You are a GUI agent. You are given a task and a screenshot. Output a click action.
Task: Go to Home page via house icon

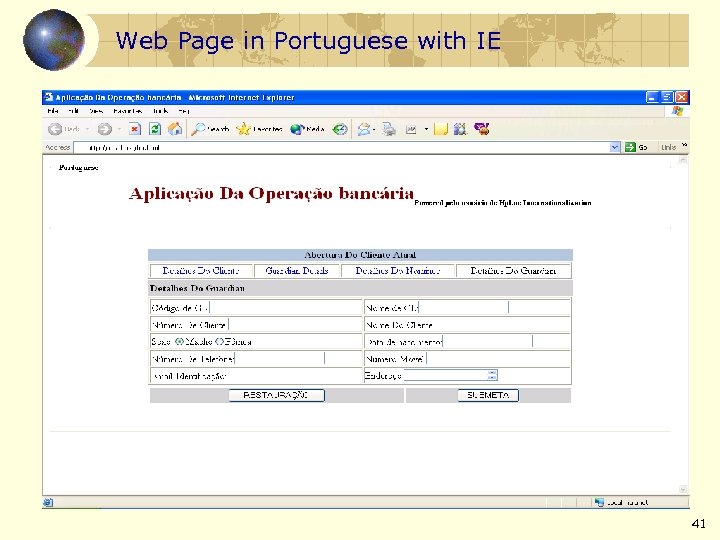pyautogui.click(x=175, y=129)
